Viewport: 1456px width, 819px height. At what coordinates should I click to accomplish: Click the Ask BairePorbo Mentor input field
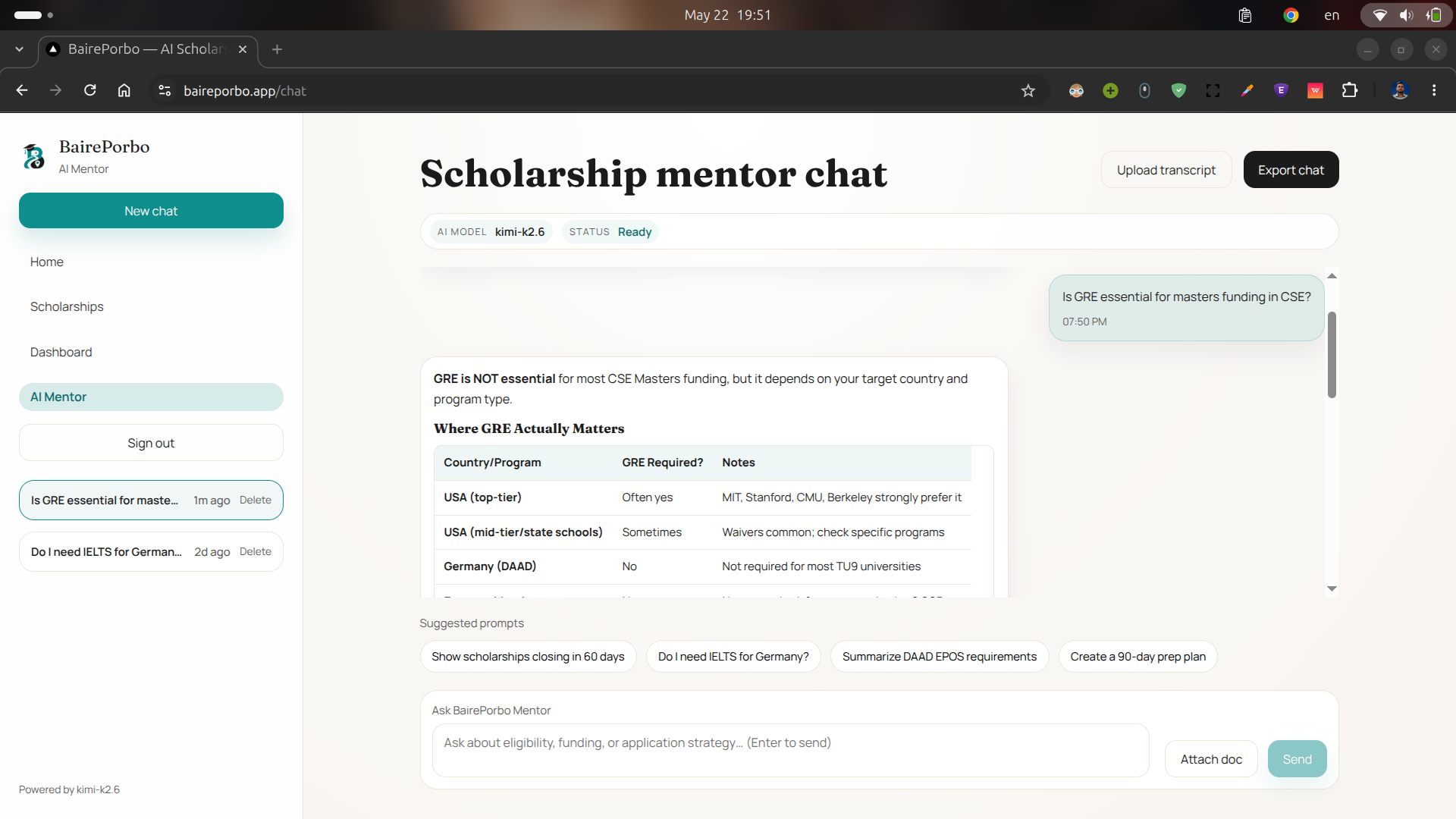[x=790, y=750]
